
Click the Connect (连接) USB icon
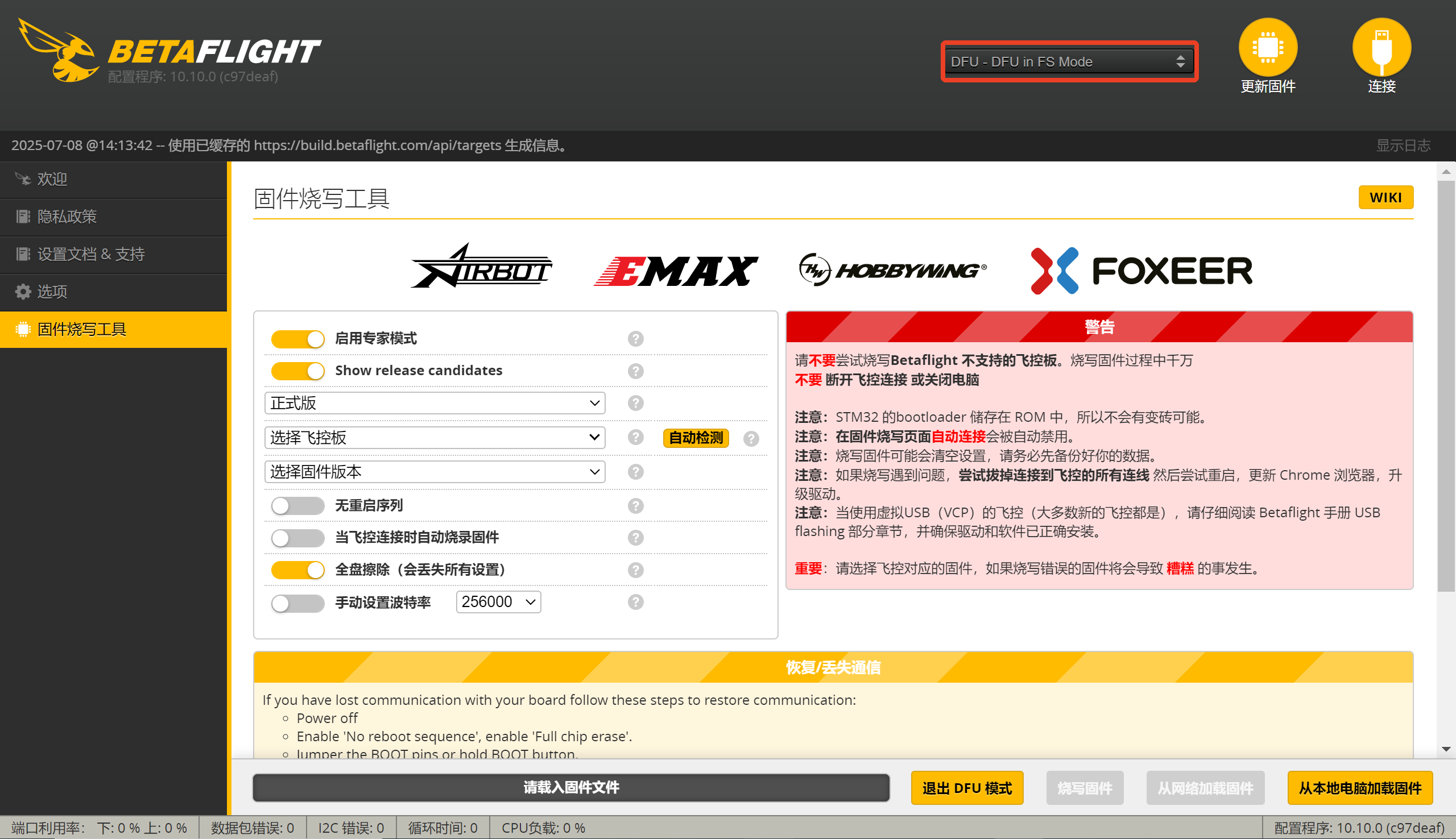1381,47
